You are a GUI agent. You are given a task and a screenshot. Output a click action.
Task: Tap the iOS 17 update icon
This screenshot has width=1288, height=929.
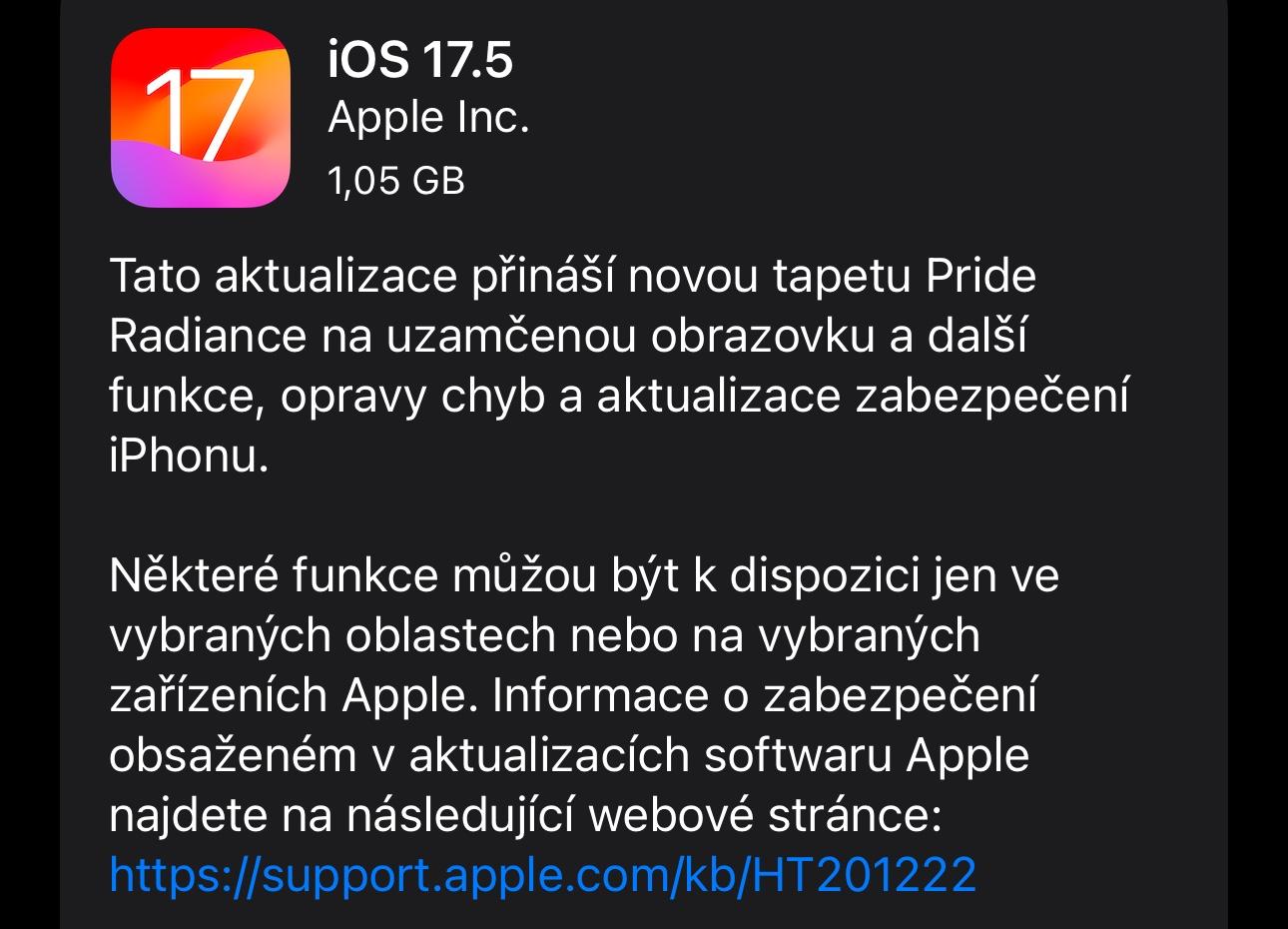[x=201, y=117]
